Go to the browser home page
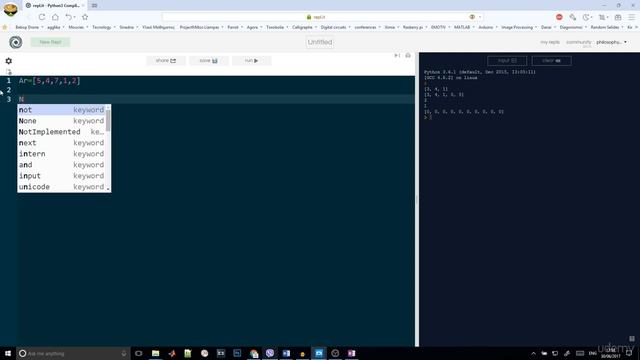This screenshot has height=360, width=640. click(x=55, y=17)
